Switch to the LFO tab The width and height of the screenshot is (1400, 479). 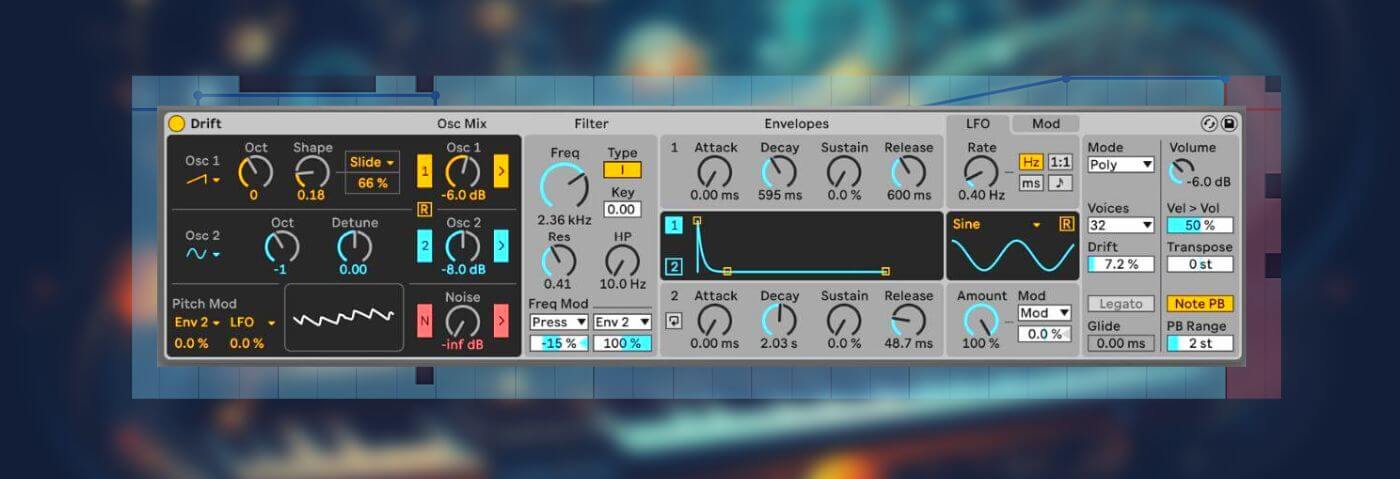pyautogui.click(x=977, y=124)
